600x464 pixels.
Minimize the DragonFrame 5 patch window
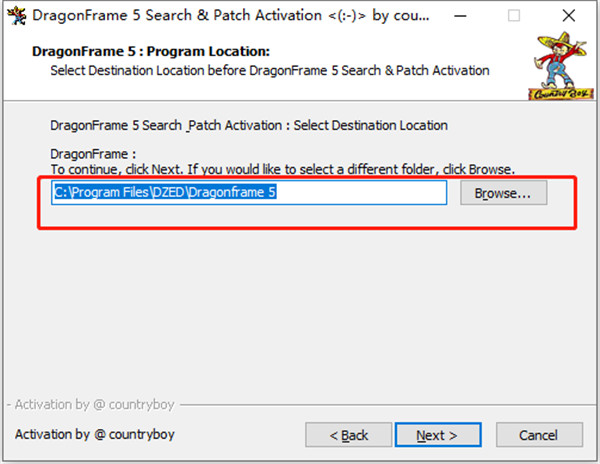(x=460, y=16)
